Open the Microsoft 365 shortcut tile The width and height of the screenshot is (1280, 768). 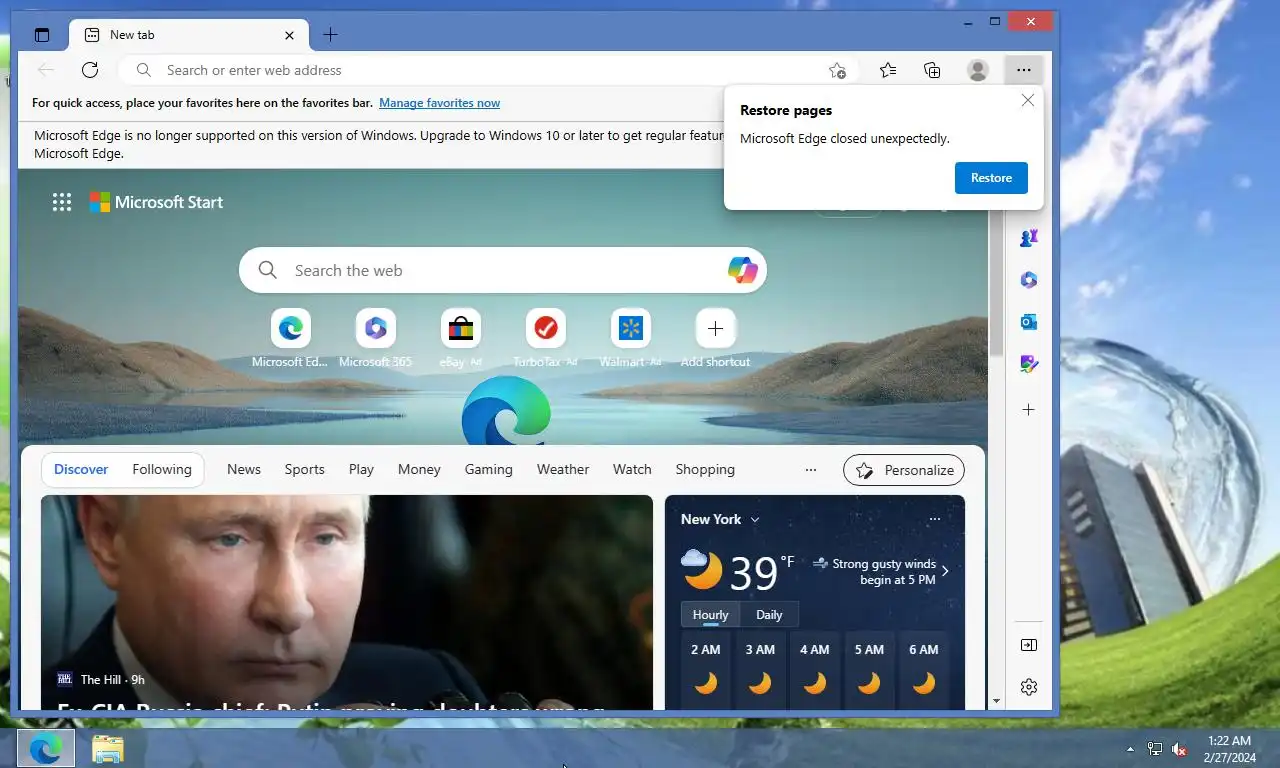click(x=375, y=338)
